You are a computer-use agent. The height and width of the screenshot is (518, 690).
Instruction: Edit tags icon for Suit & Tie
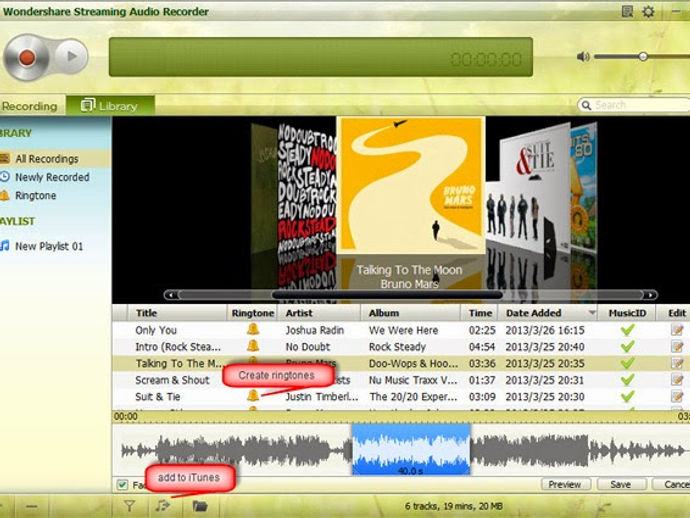tap(677, 397)
